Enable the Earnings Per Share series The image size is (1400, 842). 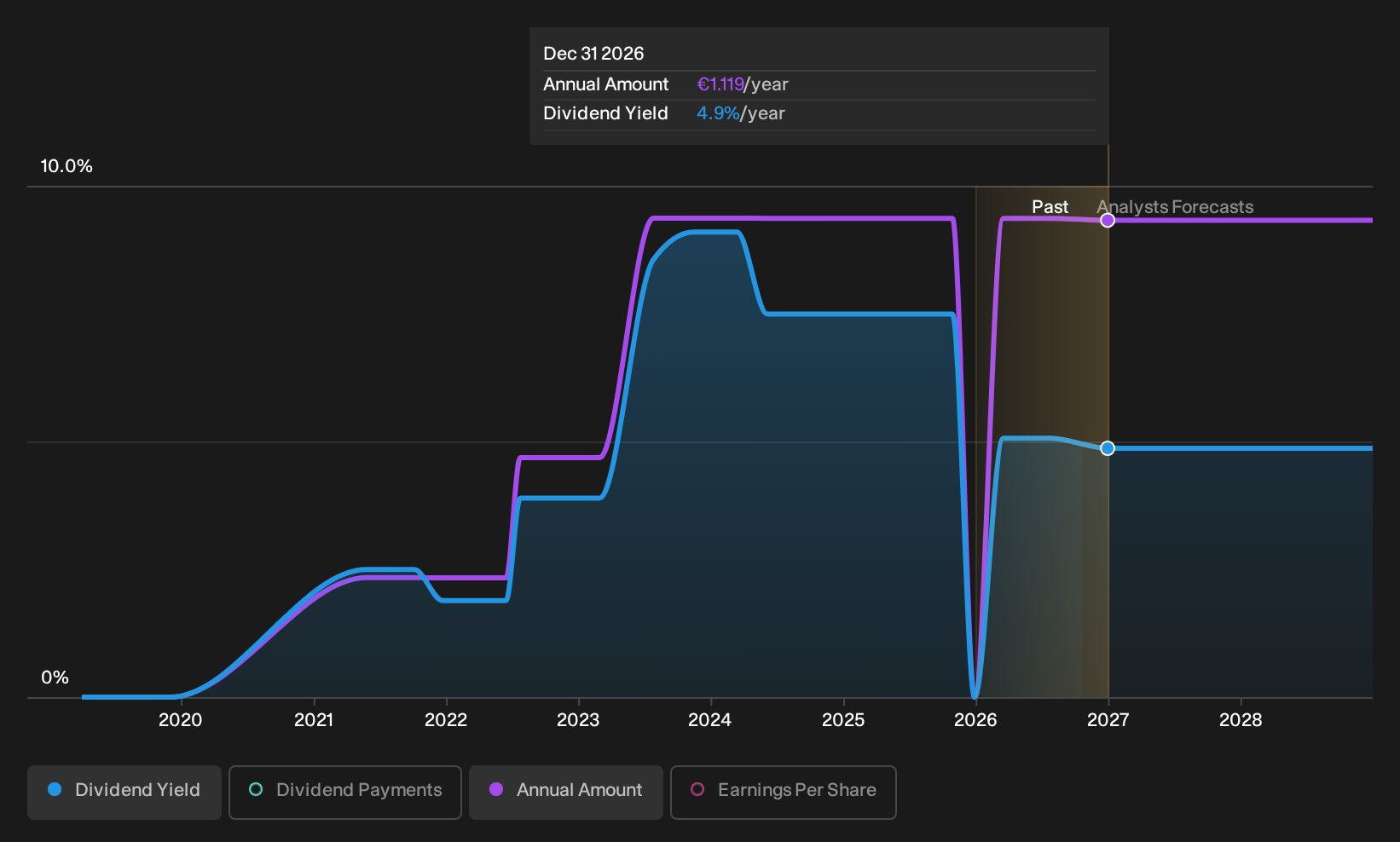[784, 792]
